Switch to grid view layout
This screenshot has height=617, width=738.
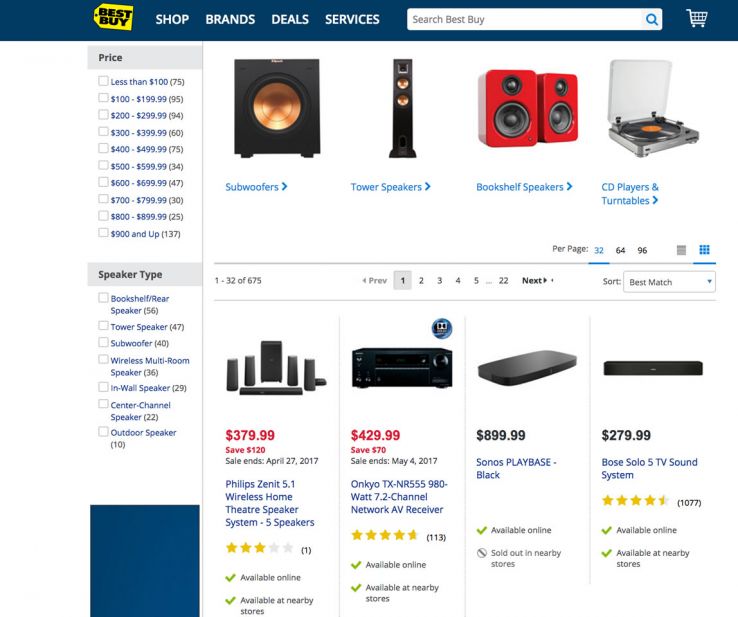(x=704, y=249)
